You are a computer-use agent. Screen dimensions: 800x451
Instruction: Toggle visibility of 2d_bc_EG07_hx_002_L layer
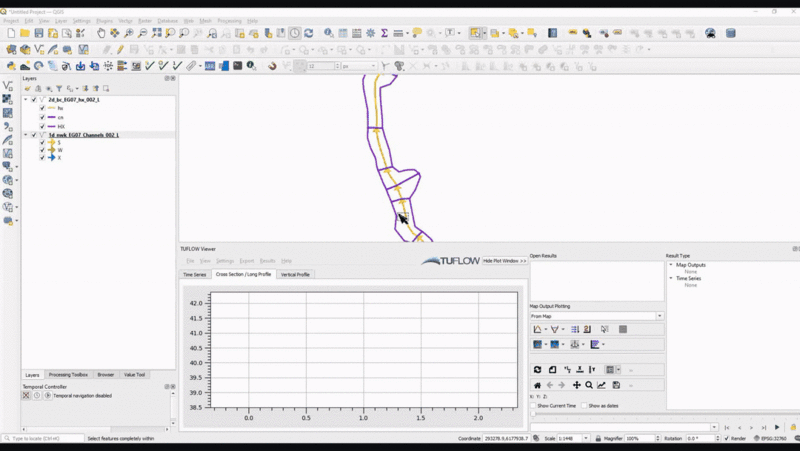pyautogui.click(x=34, y=100)
